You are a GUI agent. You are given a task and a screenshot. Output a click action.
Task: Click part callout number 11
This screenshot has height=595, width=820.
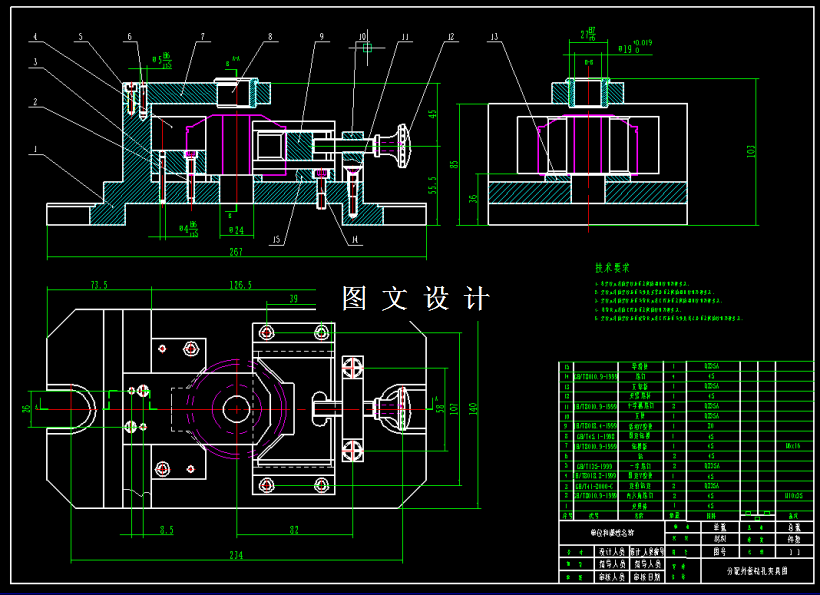point(405,37)
